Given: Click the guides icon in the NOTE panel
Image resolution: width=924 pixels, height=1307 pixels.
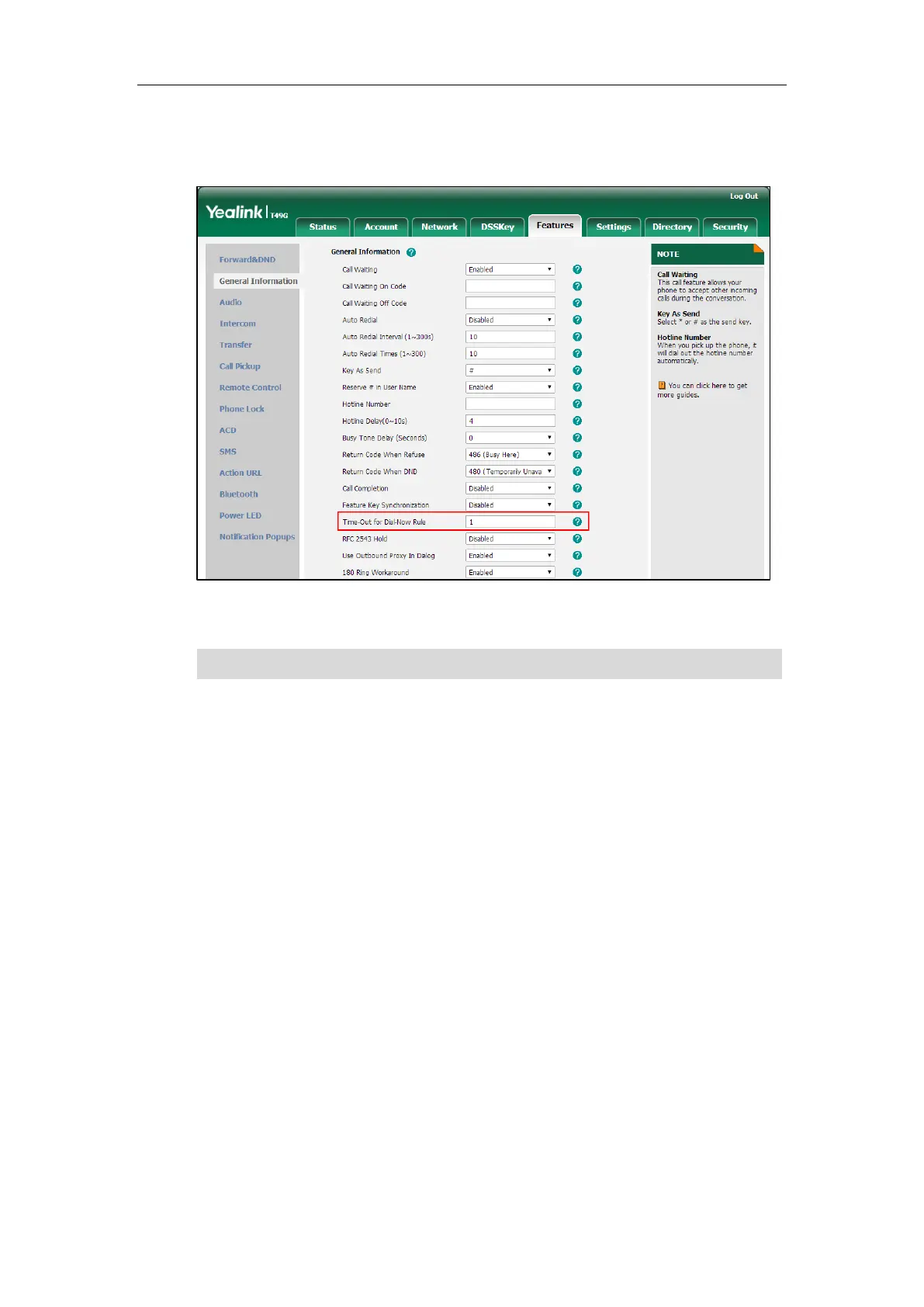Looking at the screenshot, I should click(662, 385).
